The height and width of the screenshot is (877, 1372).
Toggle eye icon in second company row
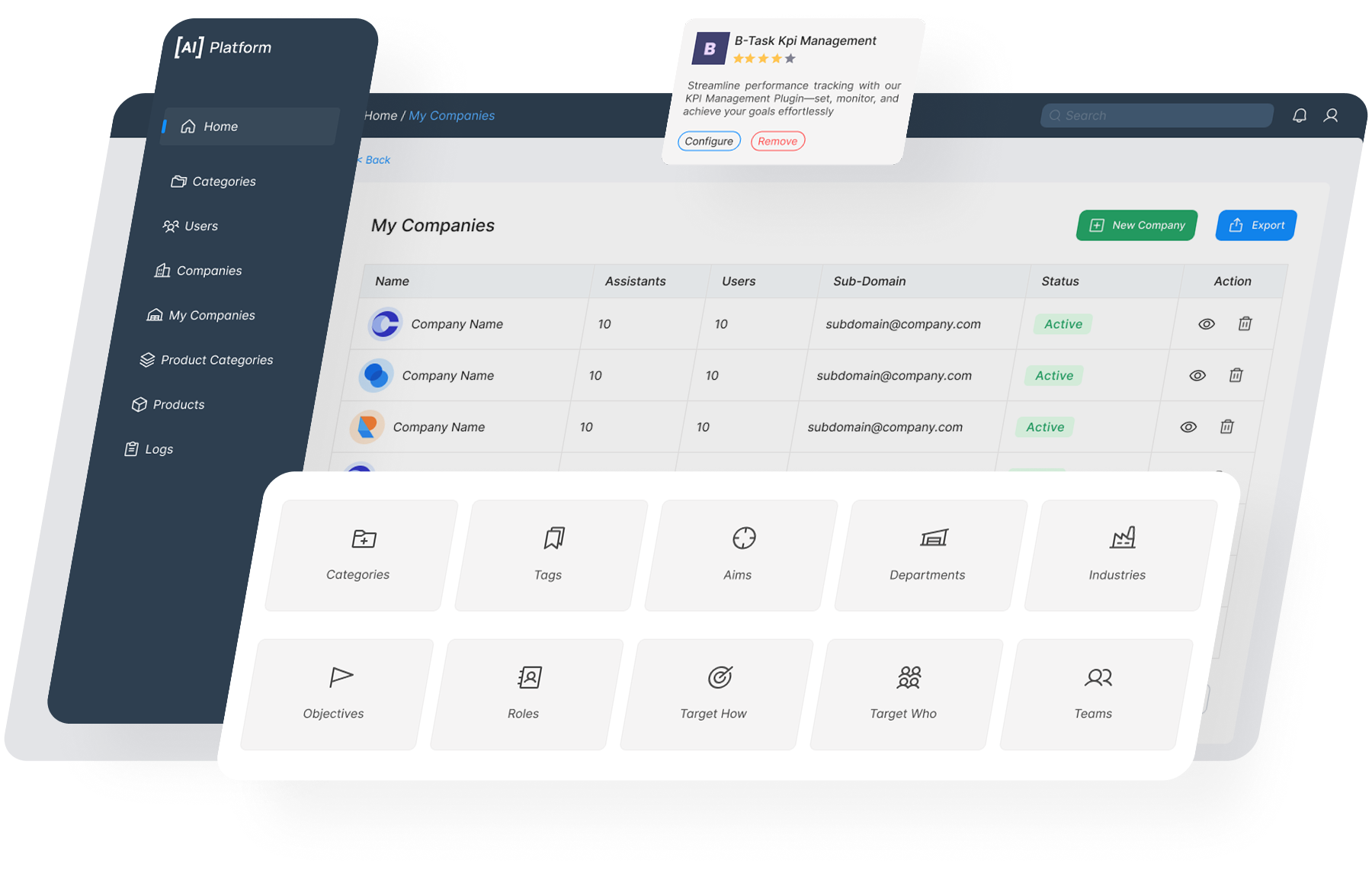coord(1197,375)
